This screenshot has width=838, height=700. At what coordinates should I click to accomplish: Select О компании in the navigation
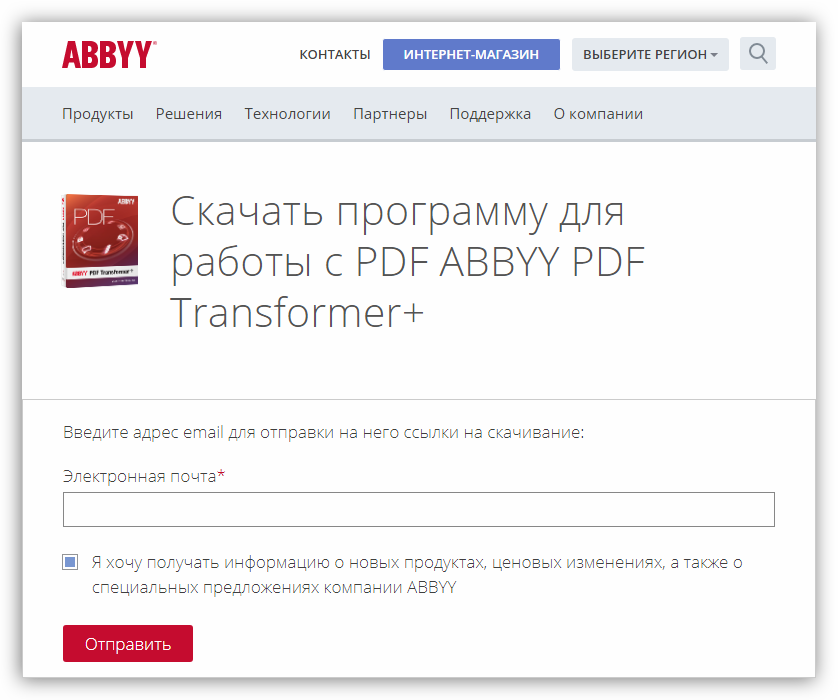(598, 114)
